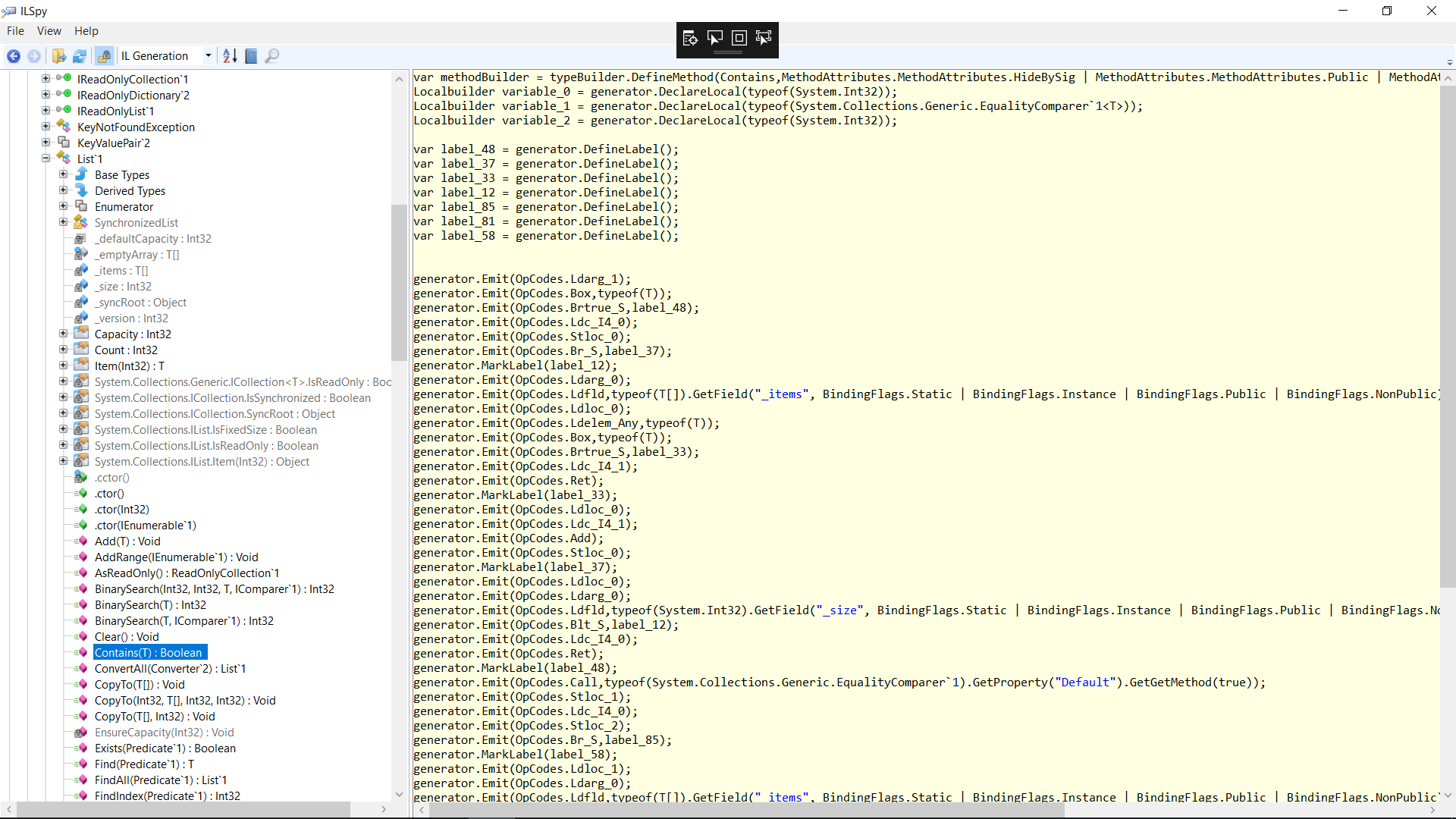Click the method icon beside Add(T)
Image resolution: width=1456 pixels, height=819 pixels.
tap(83, 541)
